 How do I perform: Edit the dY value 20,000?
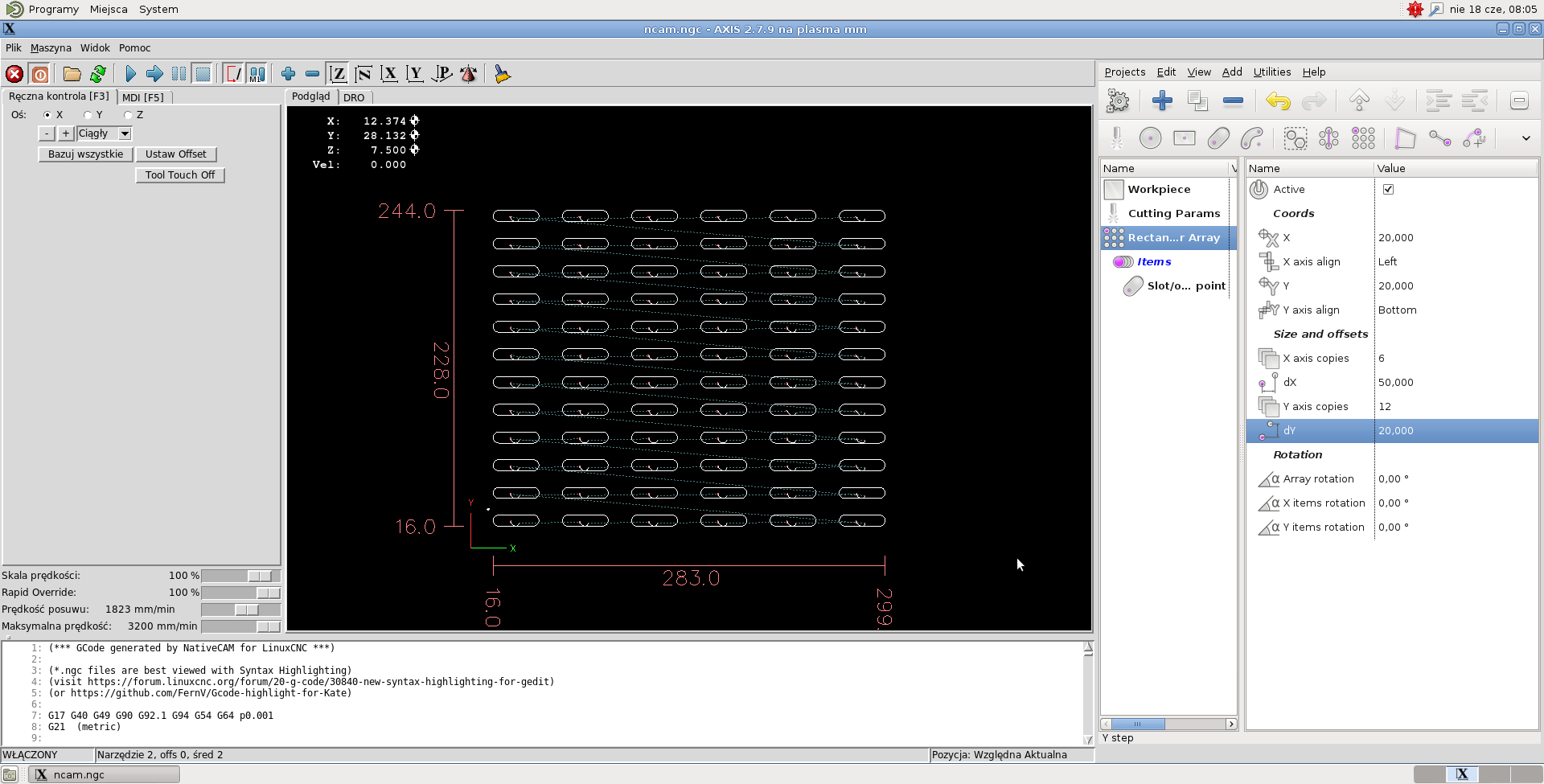pos(1456,431)
